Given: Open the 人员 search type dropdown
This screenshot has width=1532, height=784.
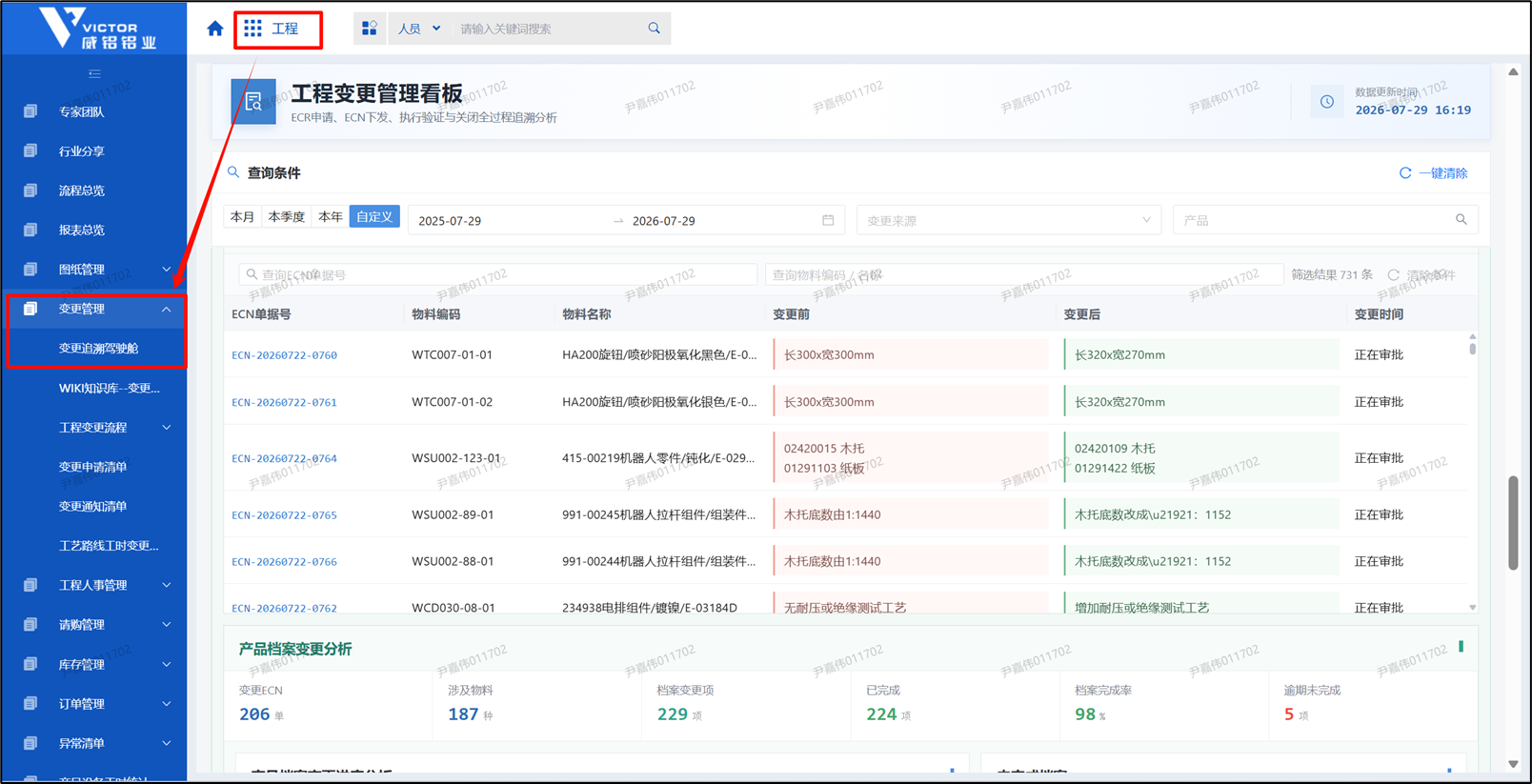Looking at the screenshot, I should coord(419,29).
